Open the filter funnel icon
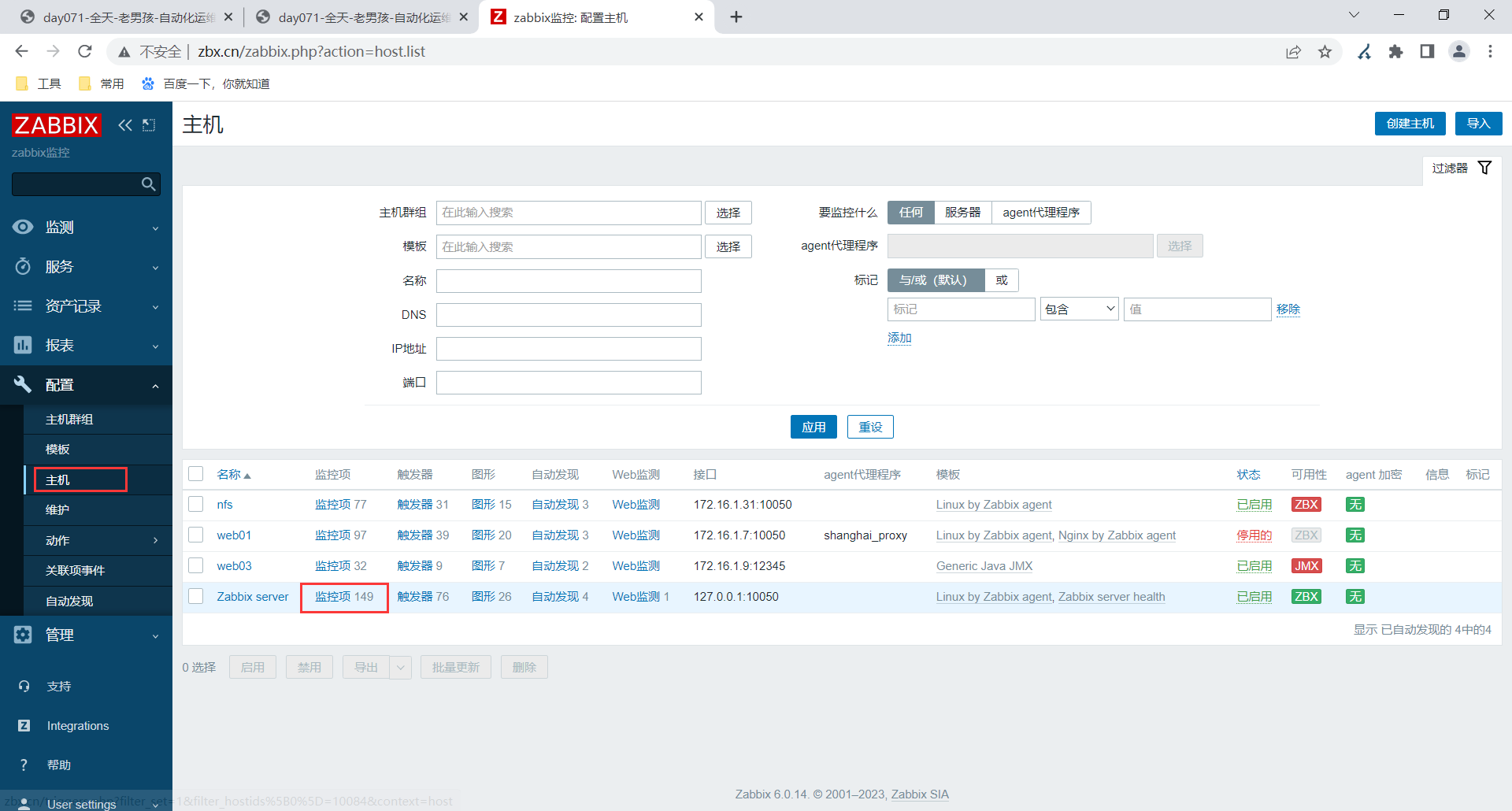1512x811 pixels. click(1484, 168)
